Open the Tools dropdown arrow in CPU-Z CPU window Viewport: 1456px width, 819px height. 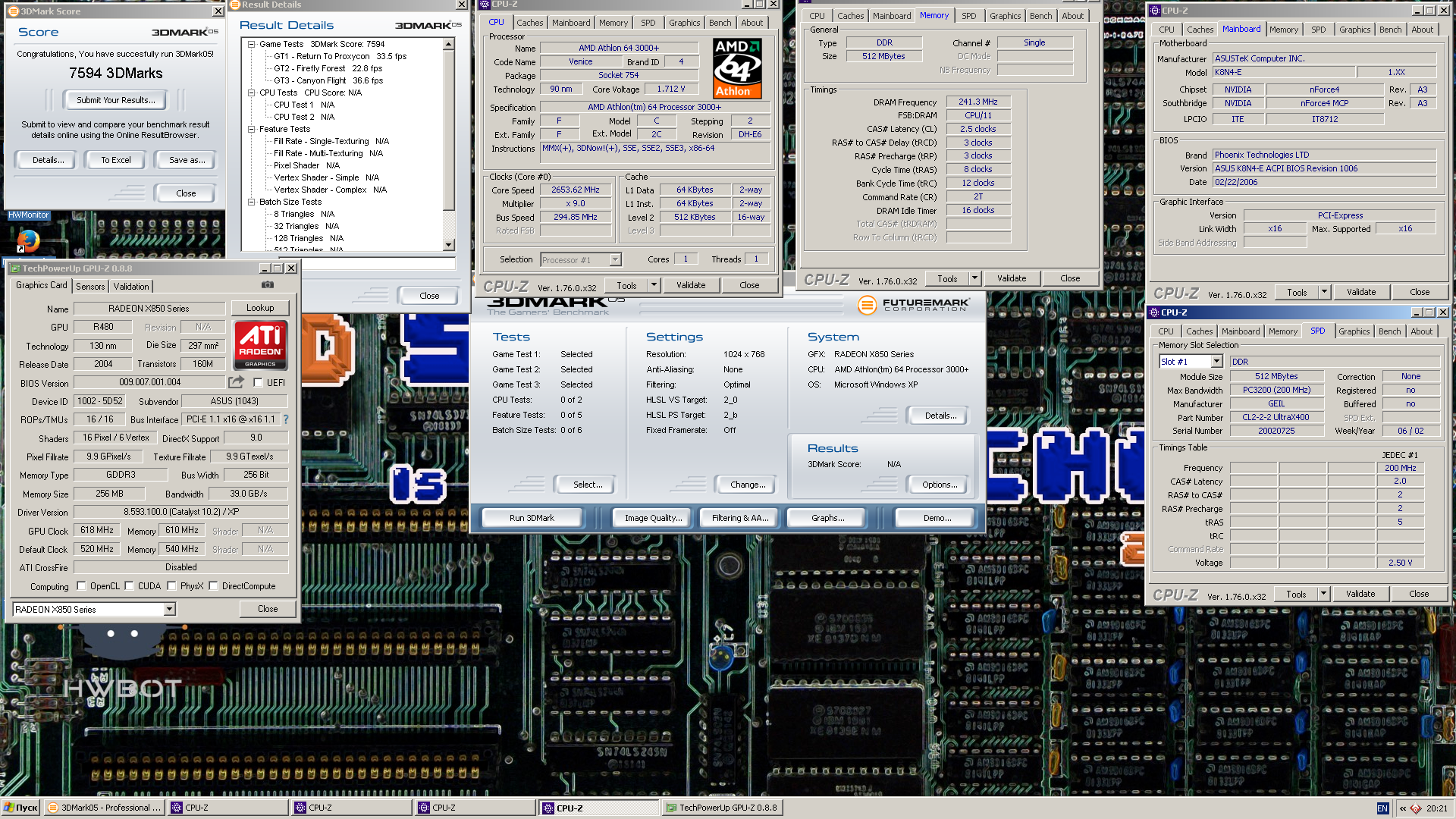[x=654, y=285]
